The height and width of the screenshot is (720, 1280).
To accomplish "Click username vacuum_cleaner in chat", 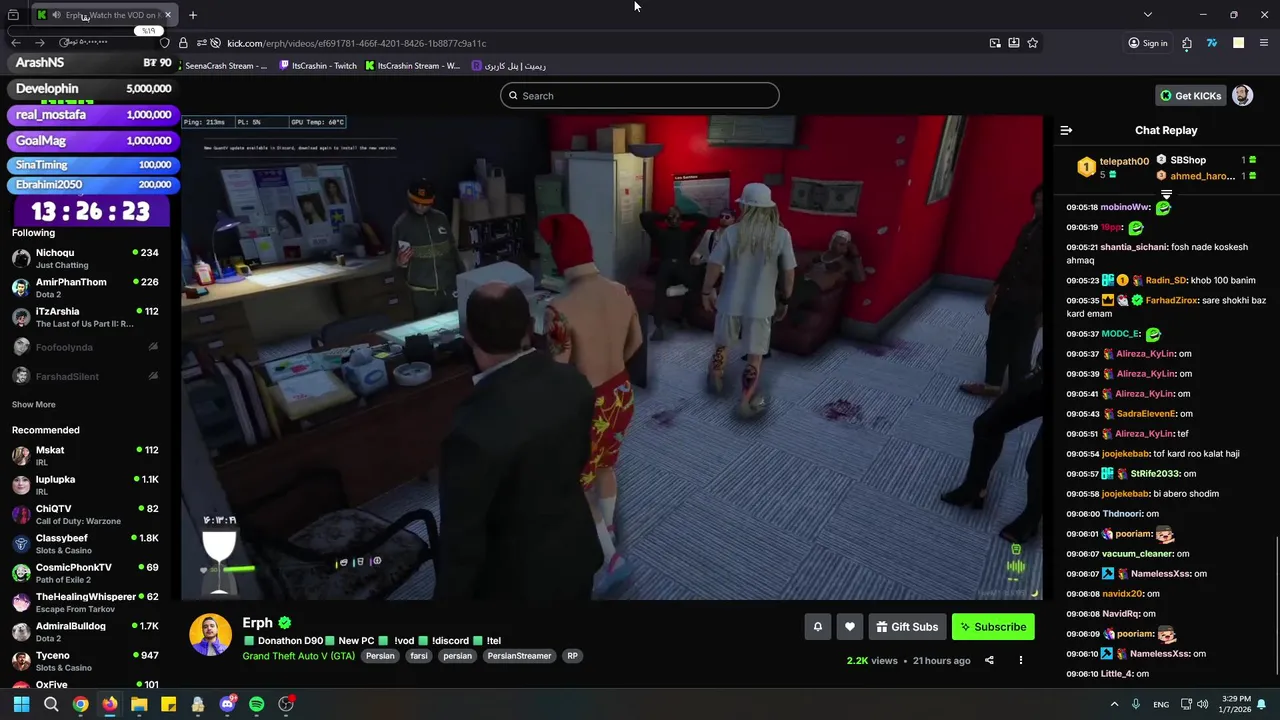I will [1137, 554].
